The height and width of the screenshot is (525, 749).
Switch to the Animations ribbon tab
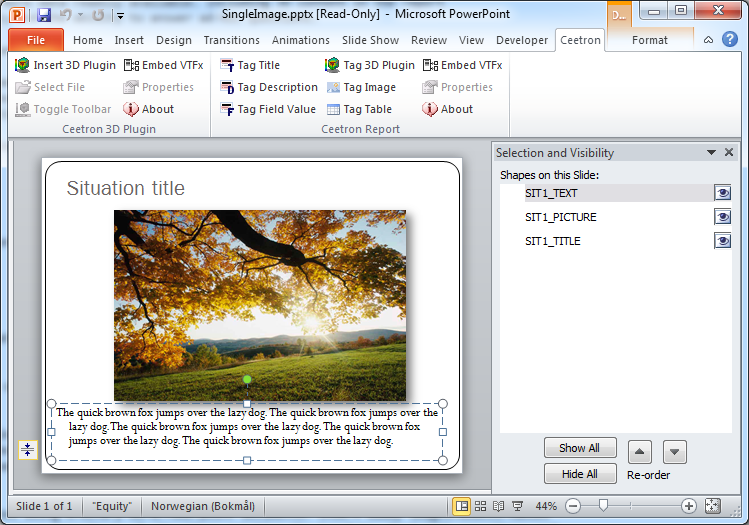coord(300,40)
